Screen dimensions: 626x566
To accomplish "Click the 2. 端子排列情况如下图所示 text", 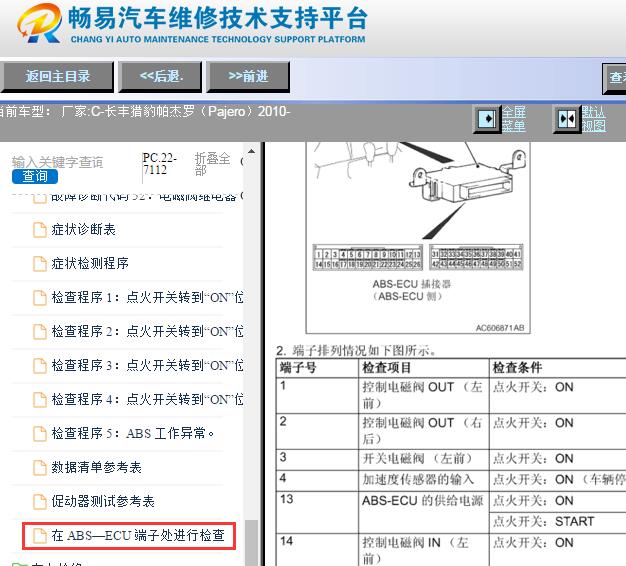I will pos(356,350).
